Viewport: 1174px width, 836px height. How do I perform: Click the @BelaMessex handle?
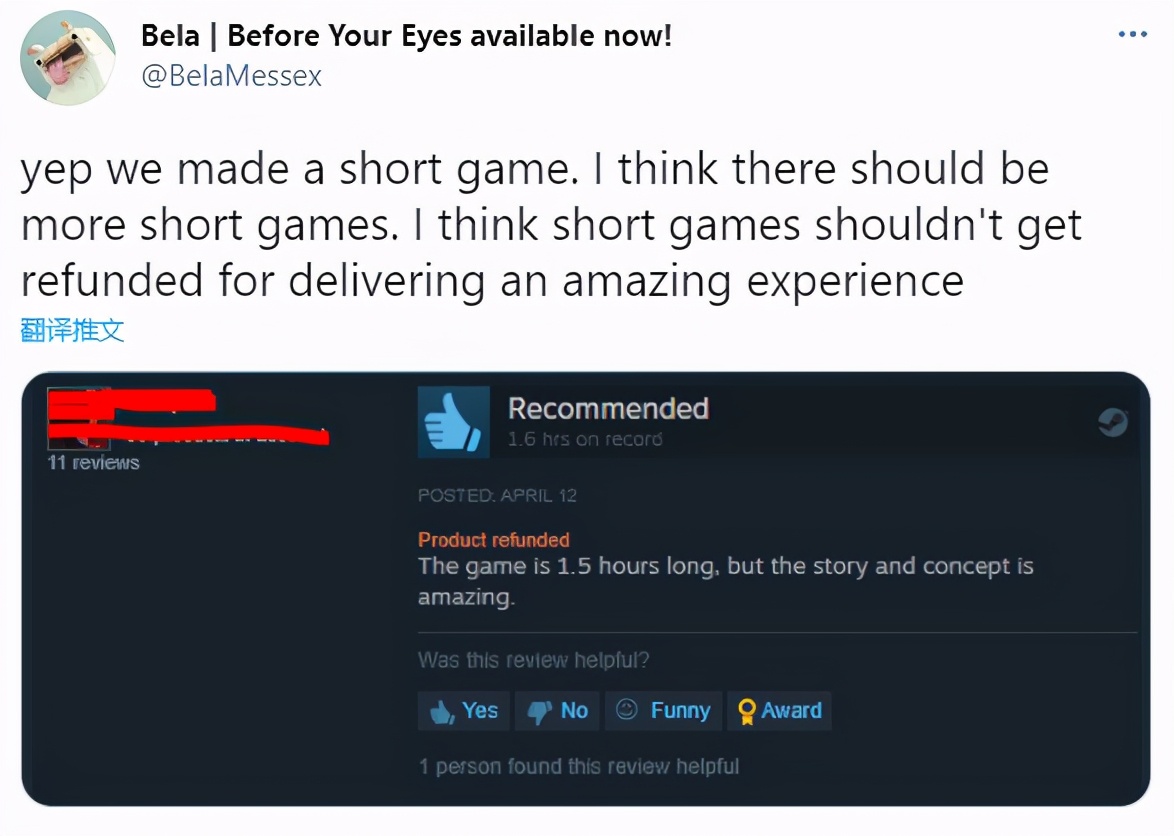[x=230, y=75]
